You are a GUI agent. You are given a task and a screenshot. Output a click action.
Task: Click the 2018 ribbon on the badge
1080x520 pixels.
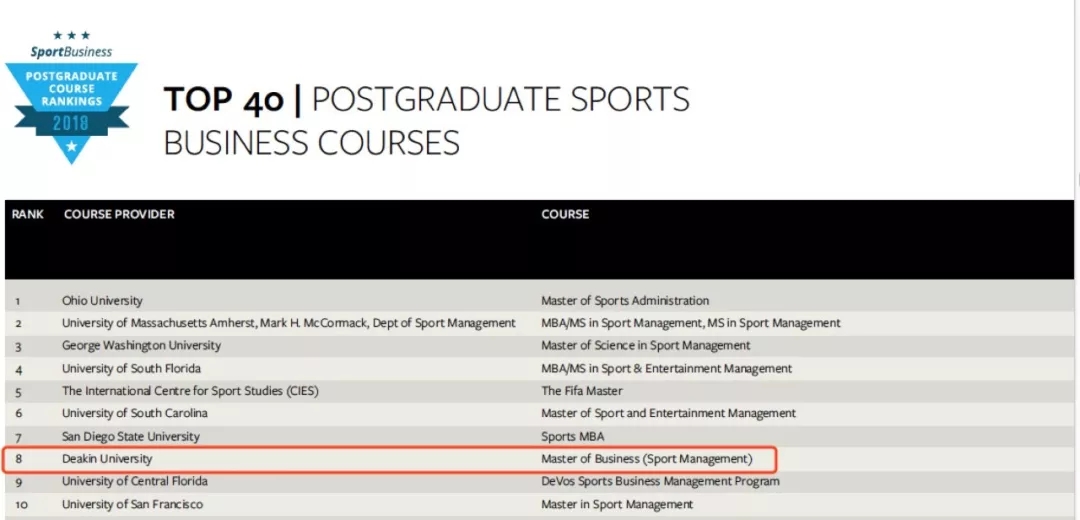point(71,124)
